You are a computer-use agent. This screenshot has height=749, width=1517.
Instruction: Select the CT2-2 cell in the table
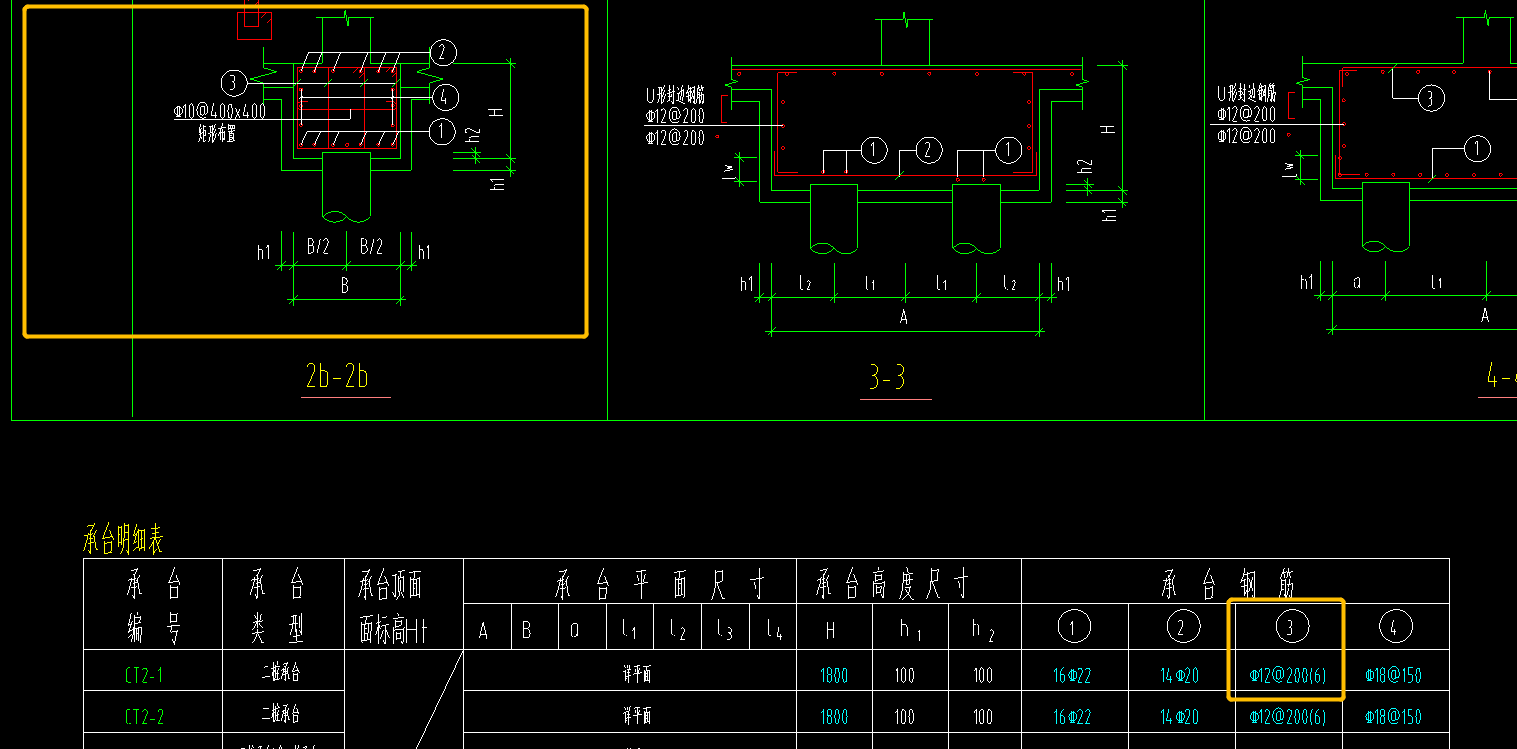click(x=144, y=717)
